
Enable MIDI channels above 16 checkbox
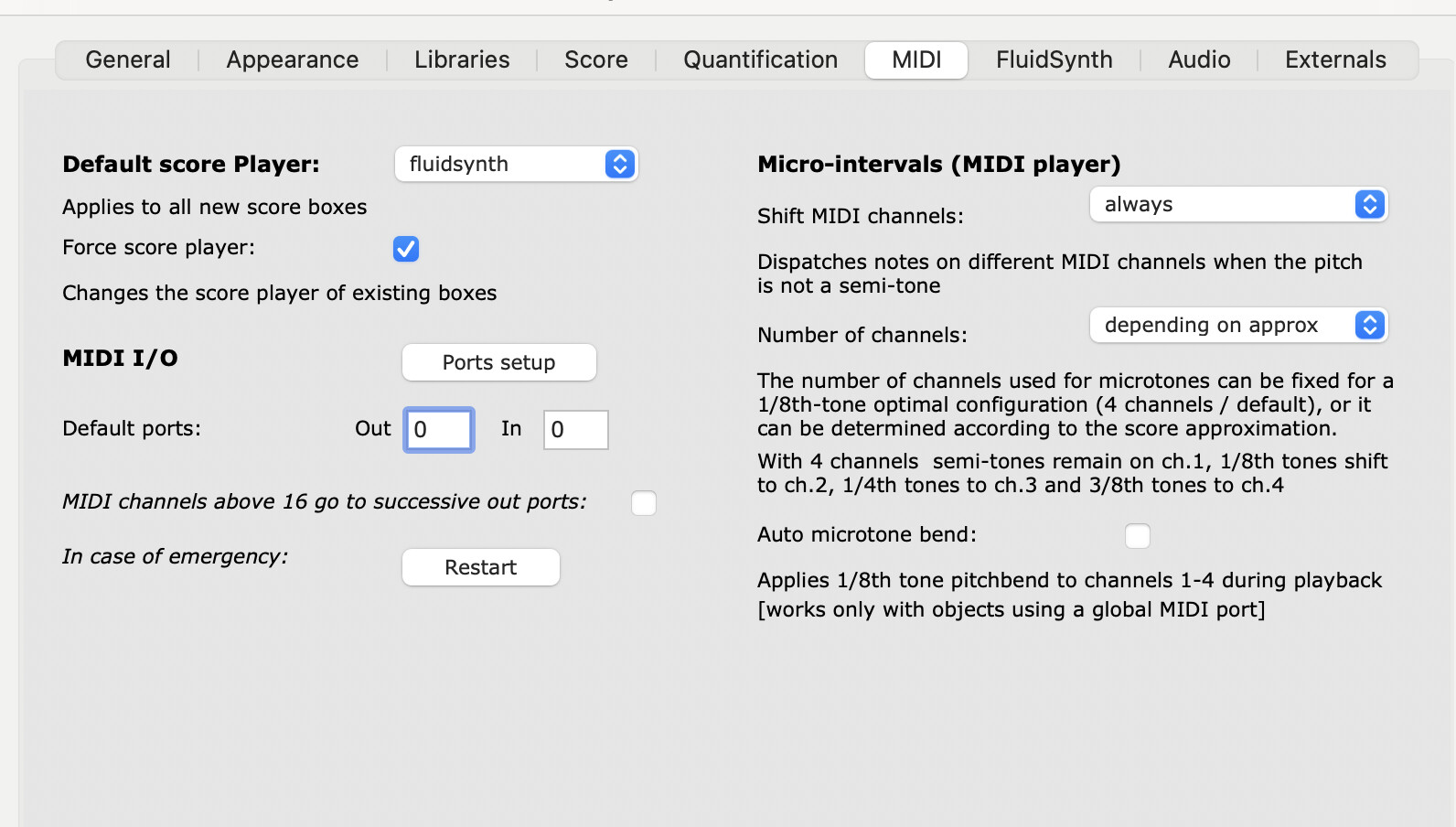point(644,503)
